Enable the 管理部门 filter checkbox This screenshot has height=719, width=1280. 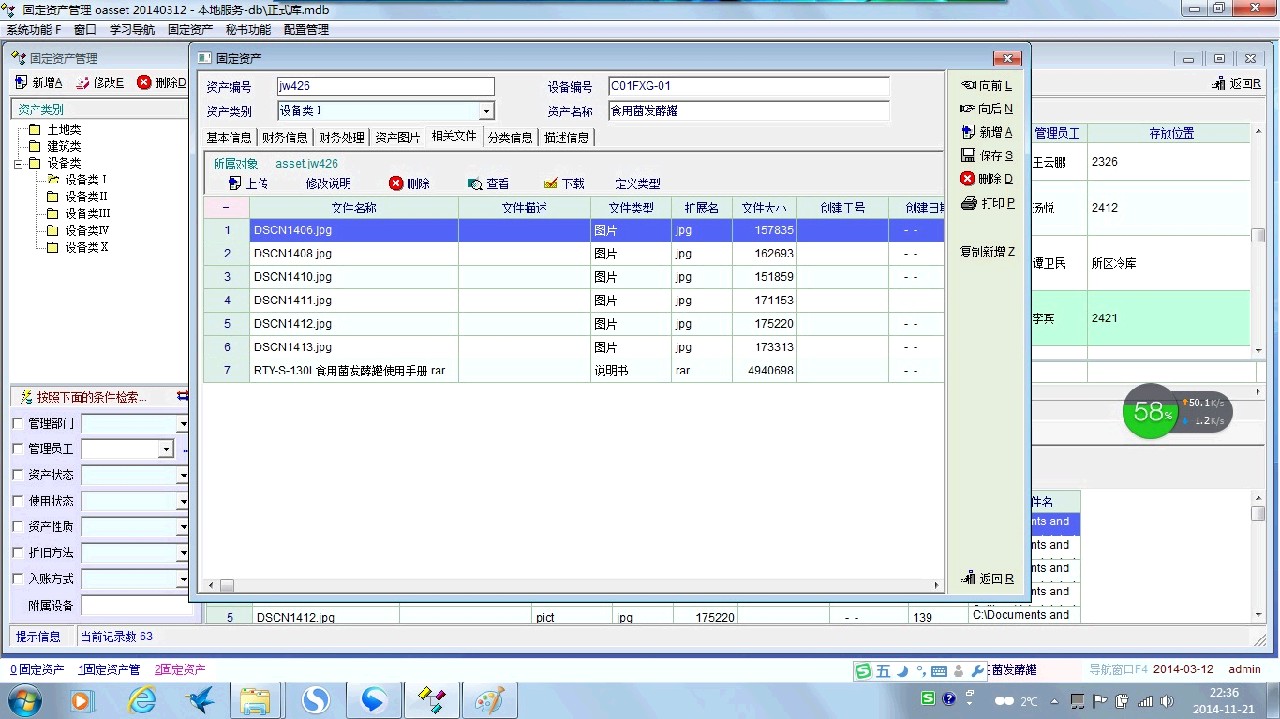click(x=17, y=424)
